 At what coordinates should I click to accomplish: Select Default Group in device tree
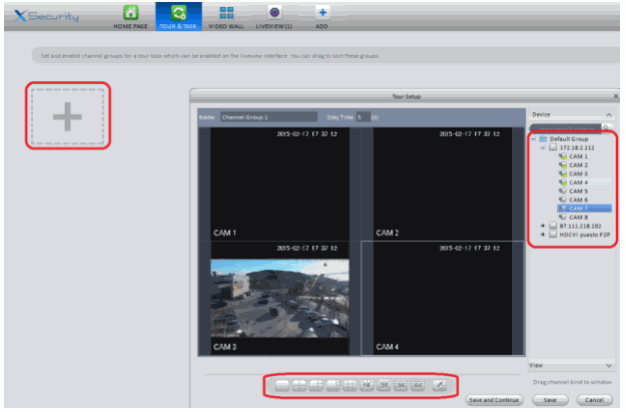(x=569, y=139)
